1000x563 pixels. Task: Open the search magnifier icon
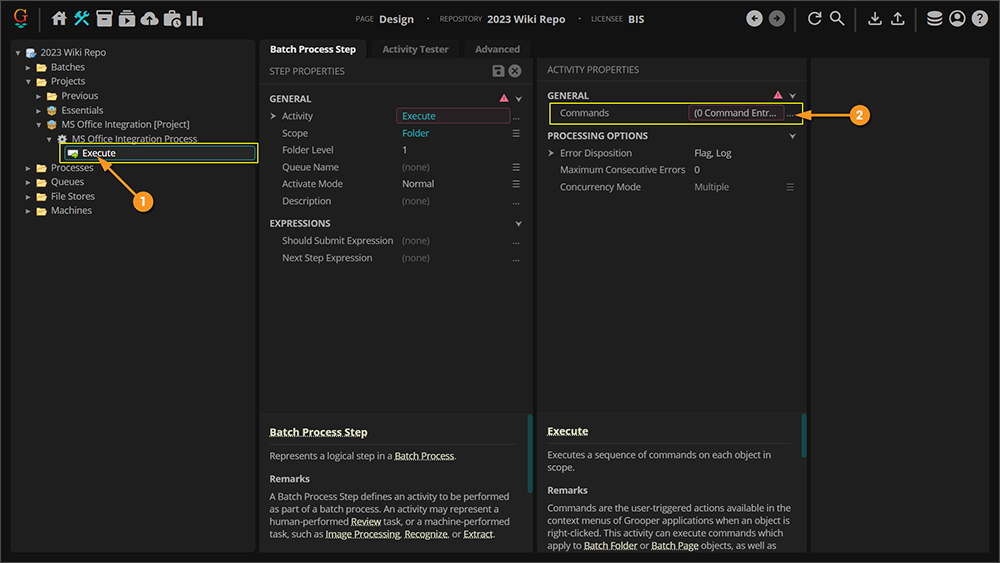[837, 18]
